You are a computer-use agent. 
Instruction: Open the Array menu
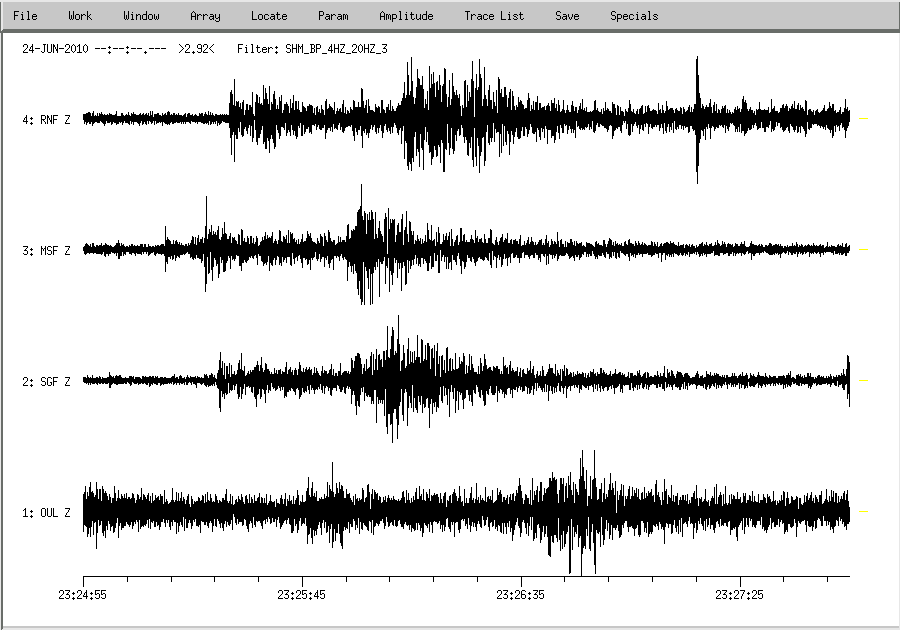[x=205, y=16]
